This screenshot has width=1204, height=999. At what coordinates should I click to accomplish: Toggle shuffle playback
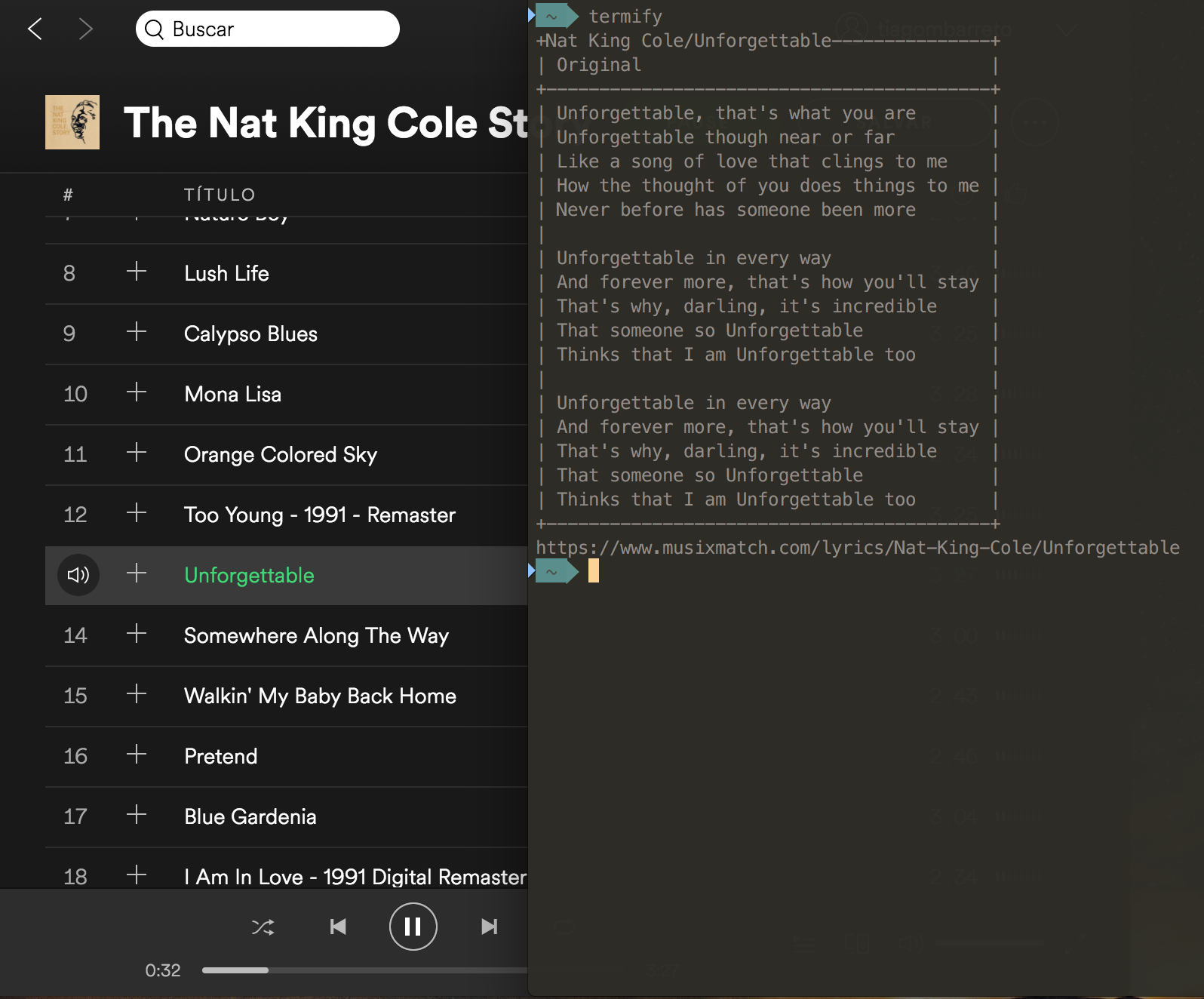coord(263,927)
